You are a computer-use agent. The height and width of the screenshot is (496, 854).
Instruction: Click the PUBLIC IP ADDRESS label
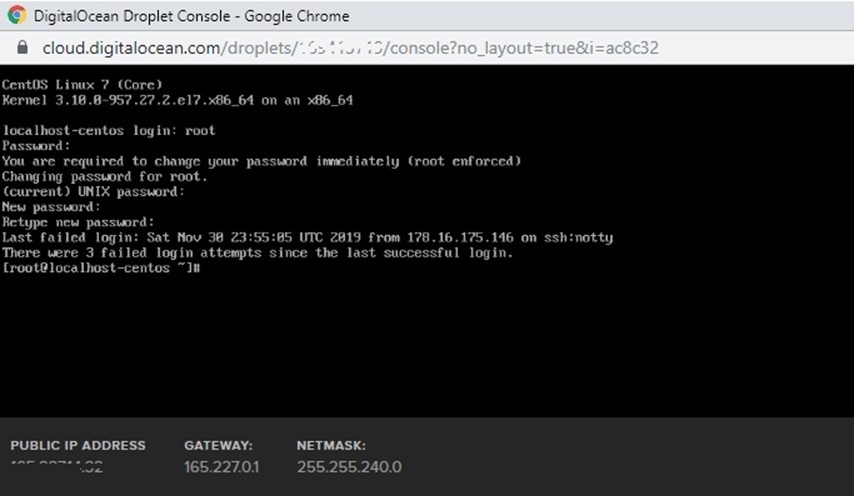(78, 445)
